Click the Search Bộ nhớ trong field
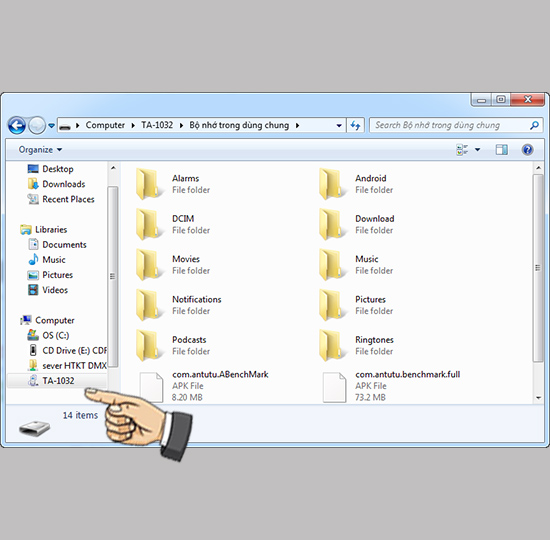550x540 pixels. click(x=451, y=125)
